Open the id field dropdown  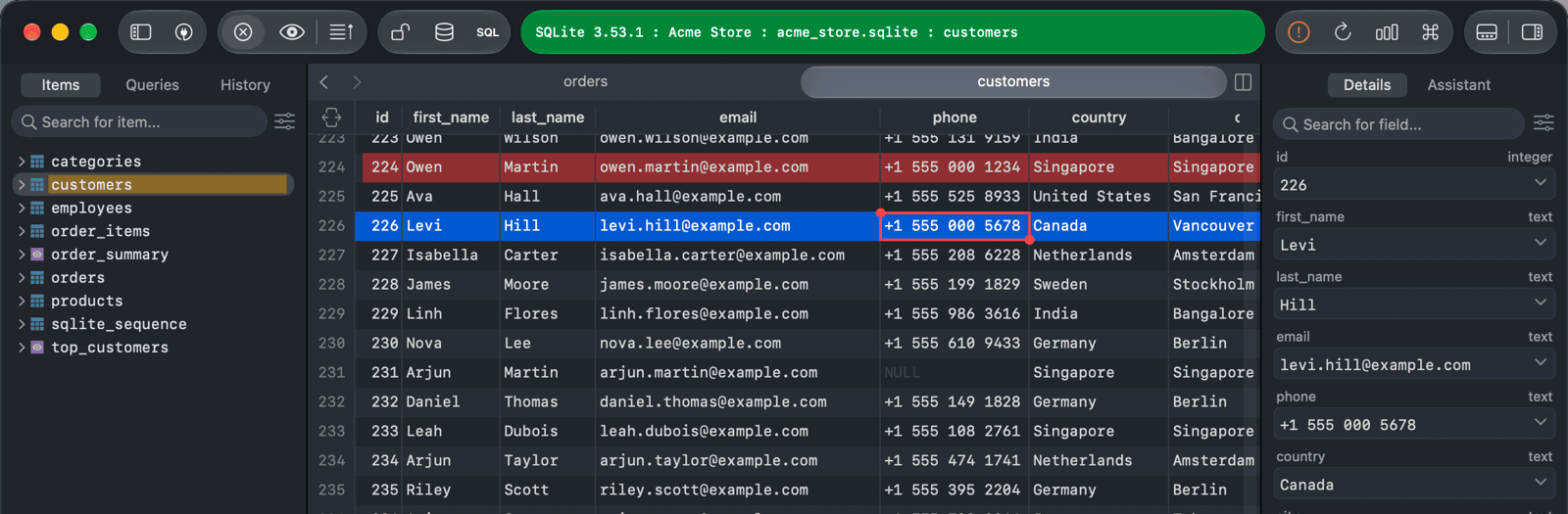1541,184
